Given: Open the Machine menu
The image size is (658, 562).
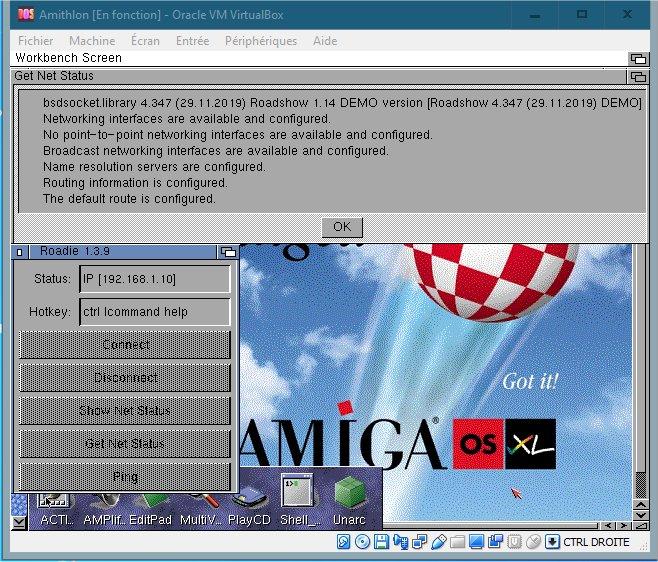Looking at the screenshot, I should pos(92,41).
